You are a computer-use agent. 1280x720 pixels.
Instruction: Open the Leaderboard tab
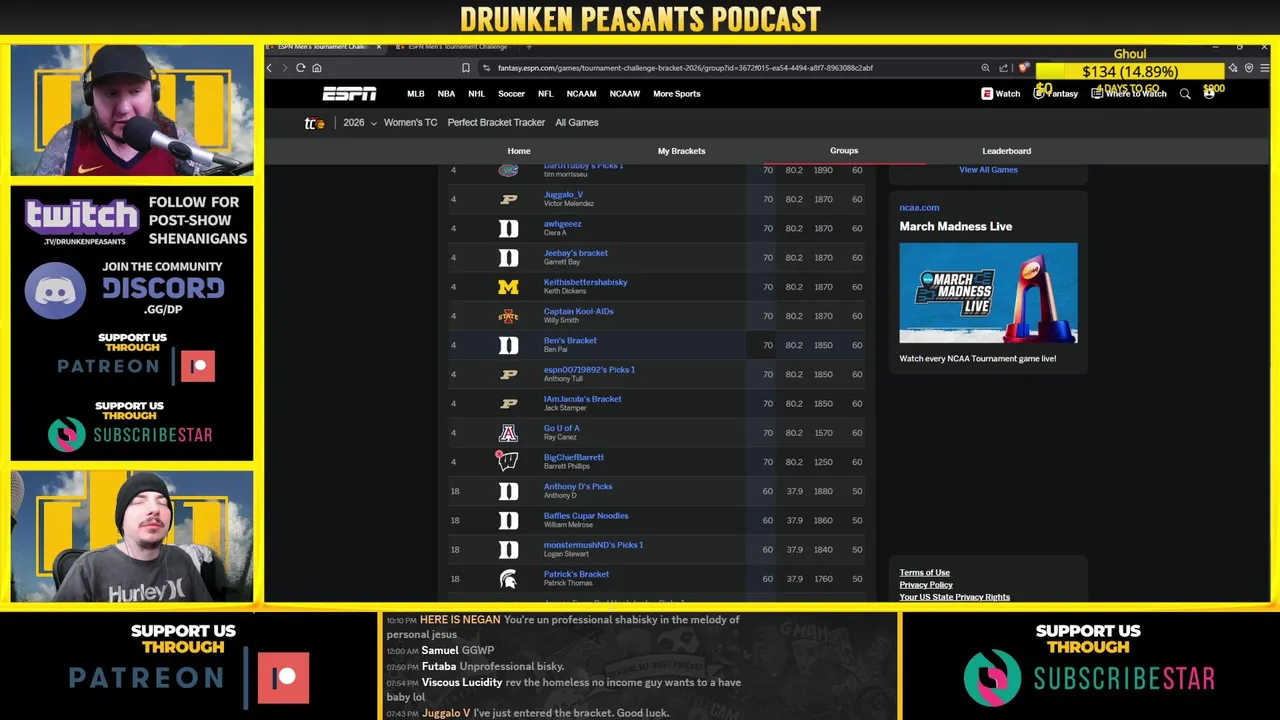point(1006,151)
